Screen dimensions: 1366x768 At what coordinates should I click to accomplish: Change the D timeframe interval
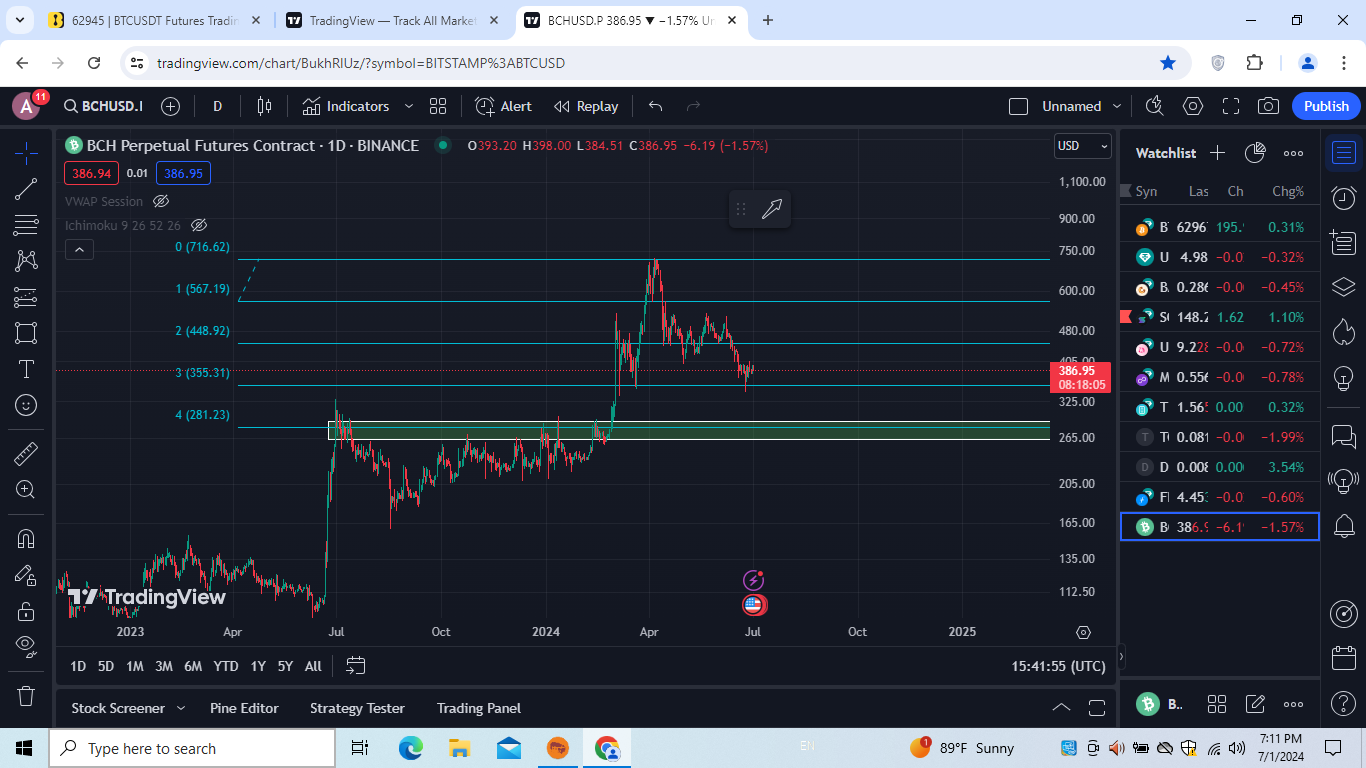click(x=217, y=106)
